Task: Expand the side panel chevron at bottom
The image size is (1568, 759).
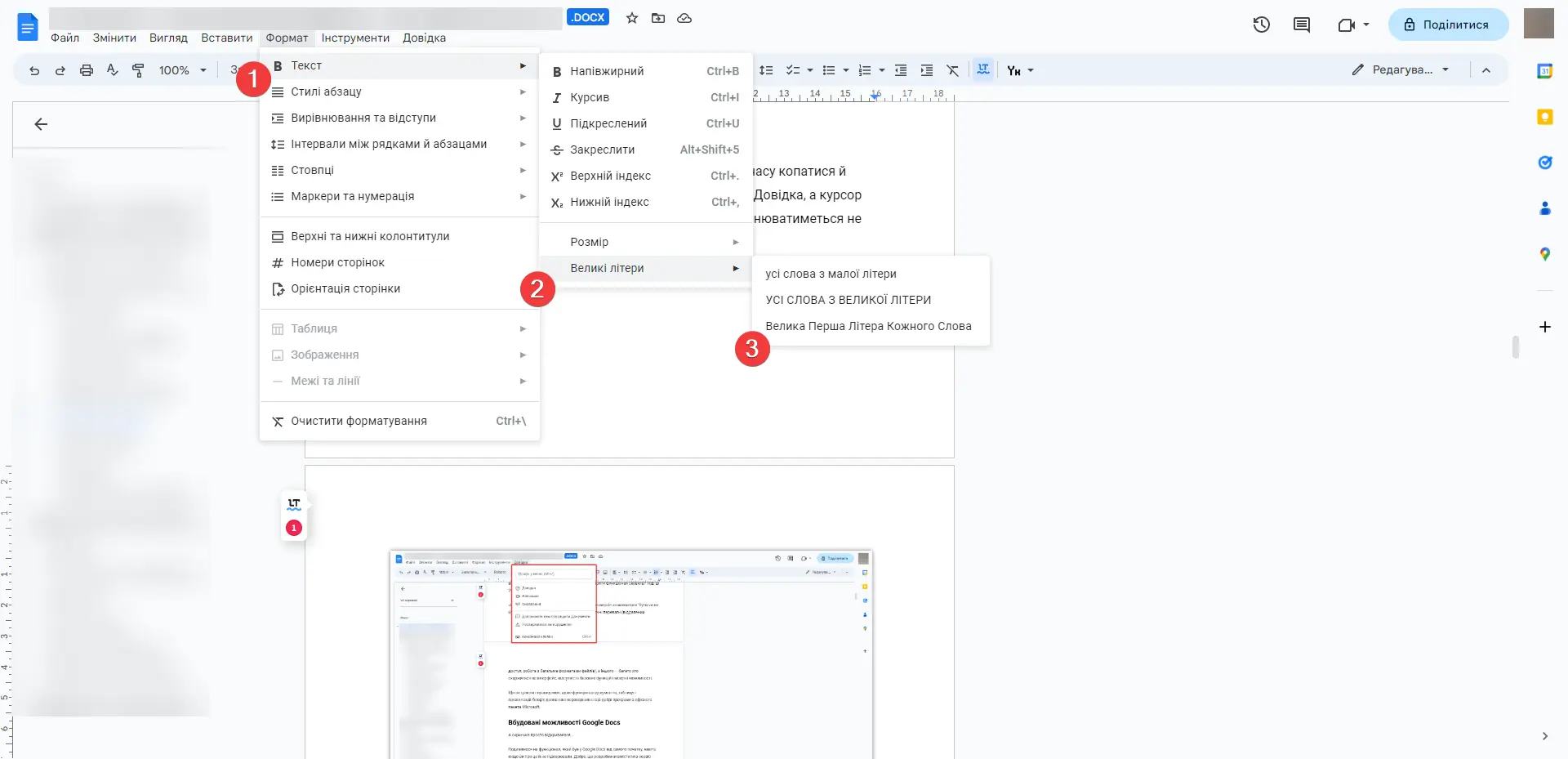Action: click(x=1545, y=736)
